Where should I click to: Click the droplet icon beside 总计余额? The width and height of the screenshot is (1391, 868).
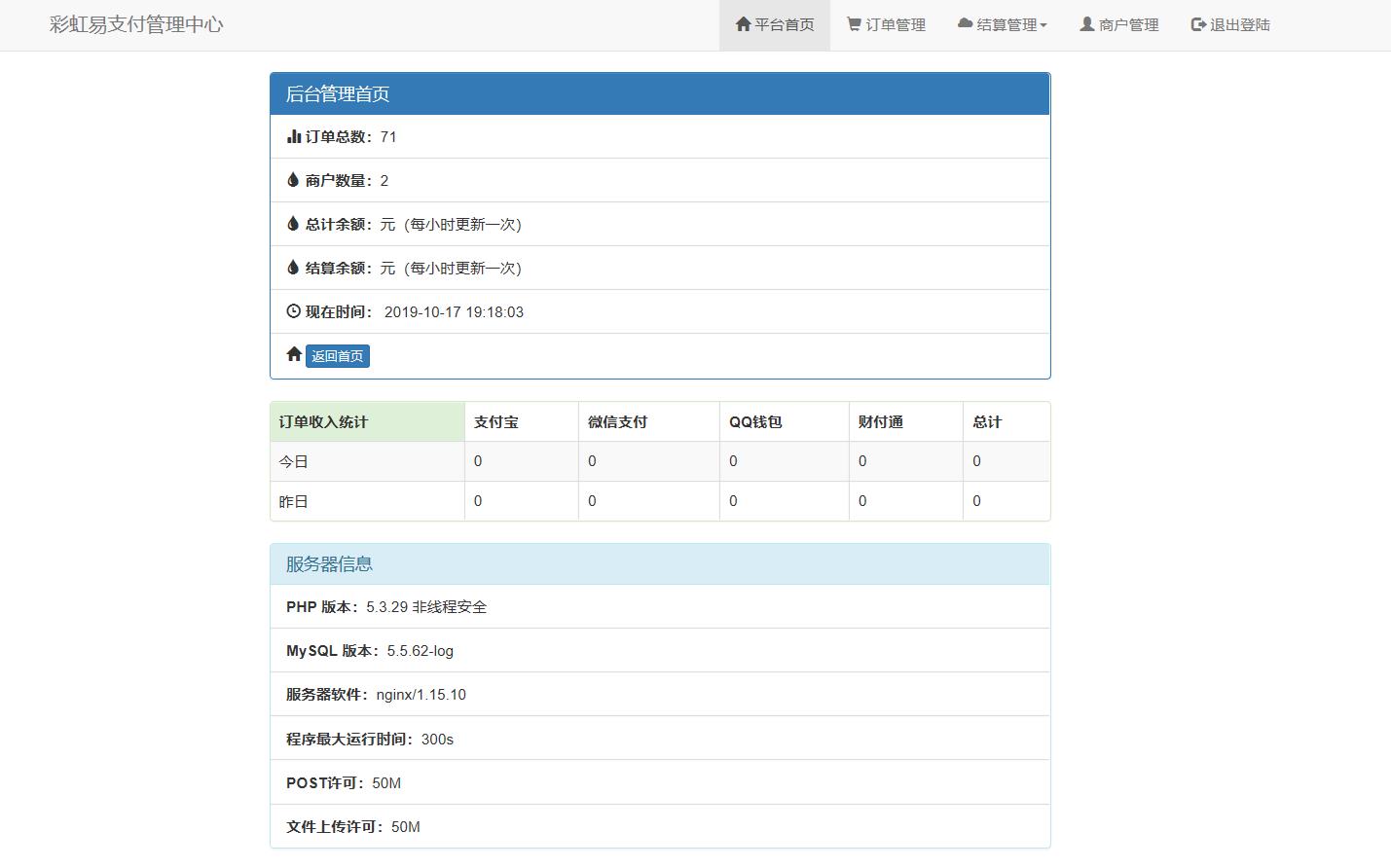pos(293,224)
